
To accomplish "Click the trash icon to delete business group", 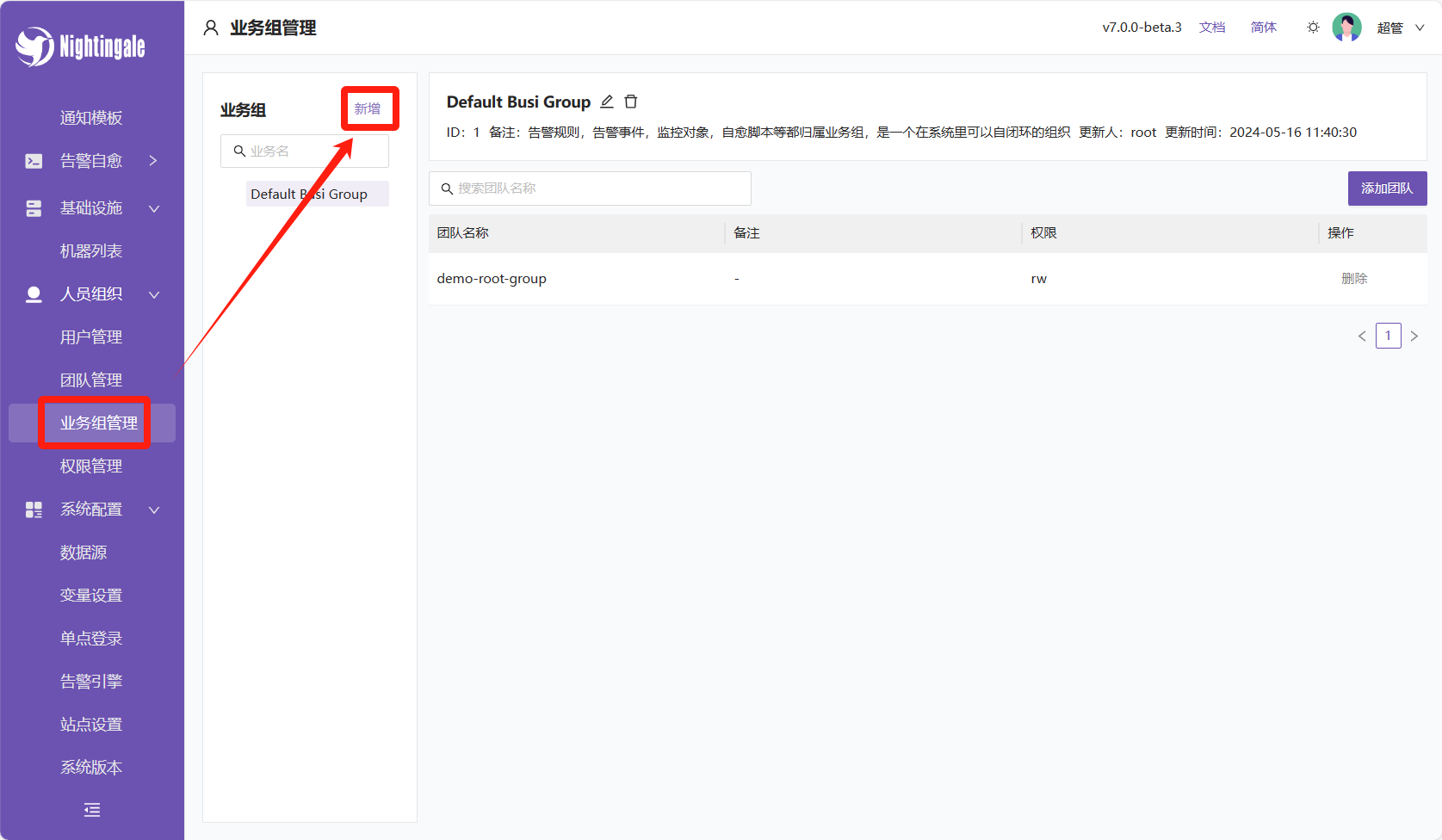I will pos(631,102).
